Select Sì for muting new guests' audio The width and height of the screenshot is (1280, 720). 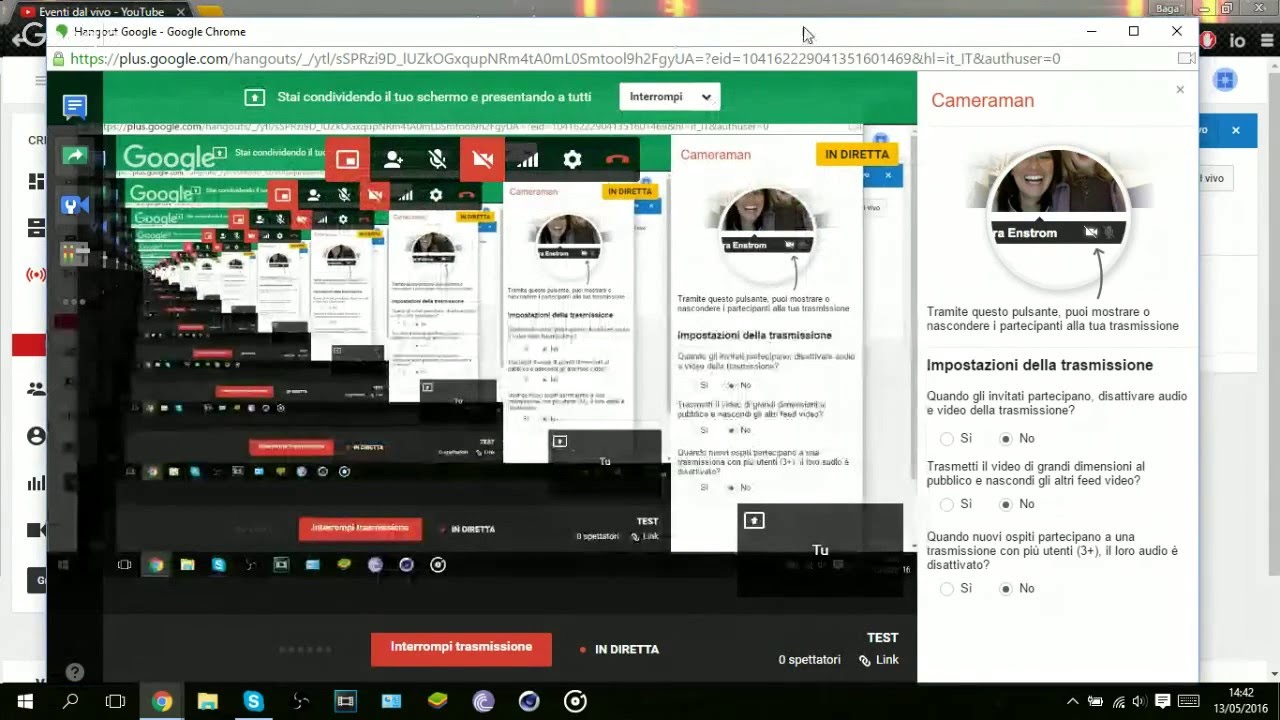(947, 589)
